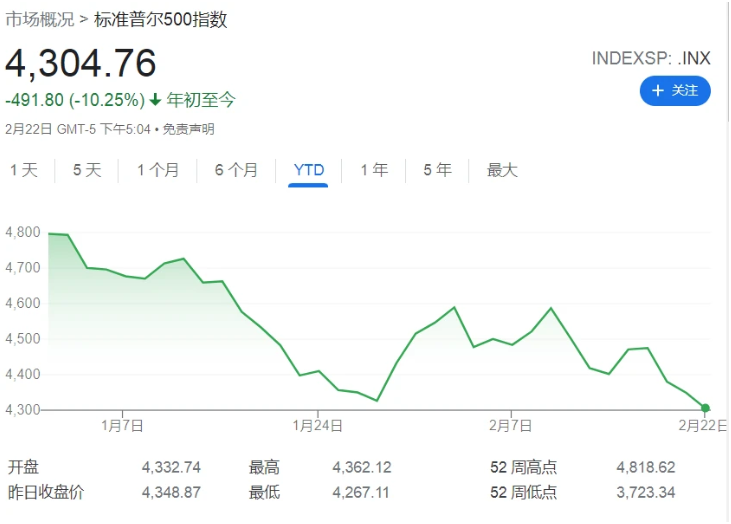
Task: Click the 最高 value 4,362.12
Action: [x=362, y=467]
